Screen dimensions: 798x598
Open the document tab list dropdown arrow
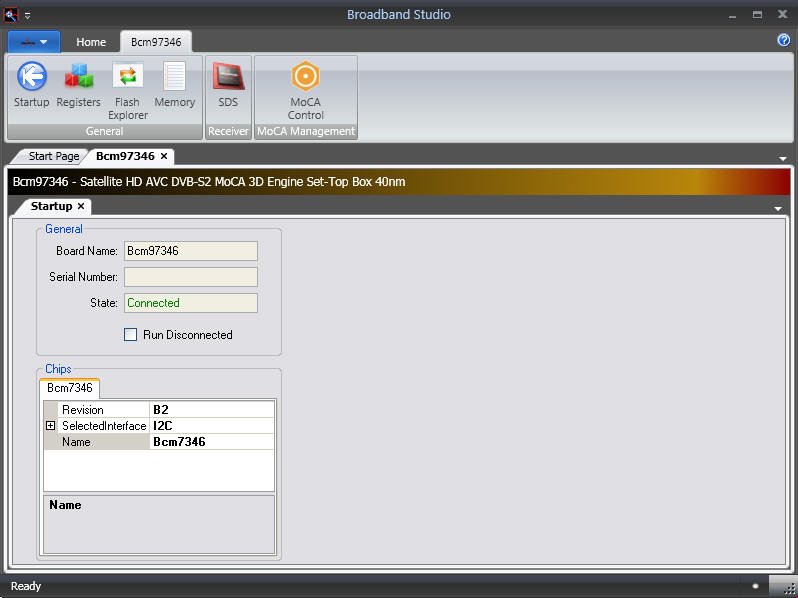click(782, 158)
